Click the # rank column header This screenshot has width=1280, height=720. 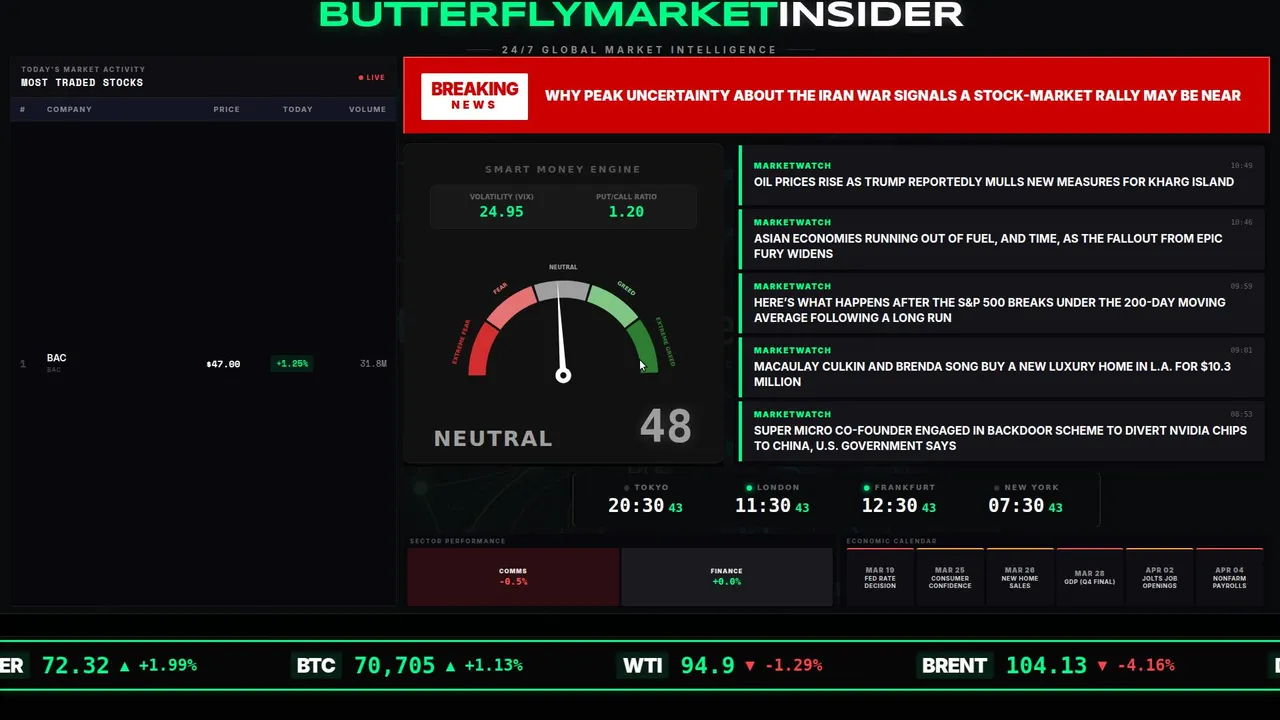click(22, 109)
